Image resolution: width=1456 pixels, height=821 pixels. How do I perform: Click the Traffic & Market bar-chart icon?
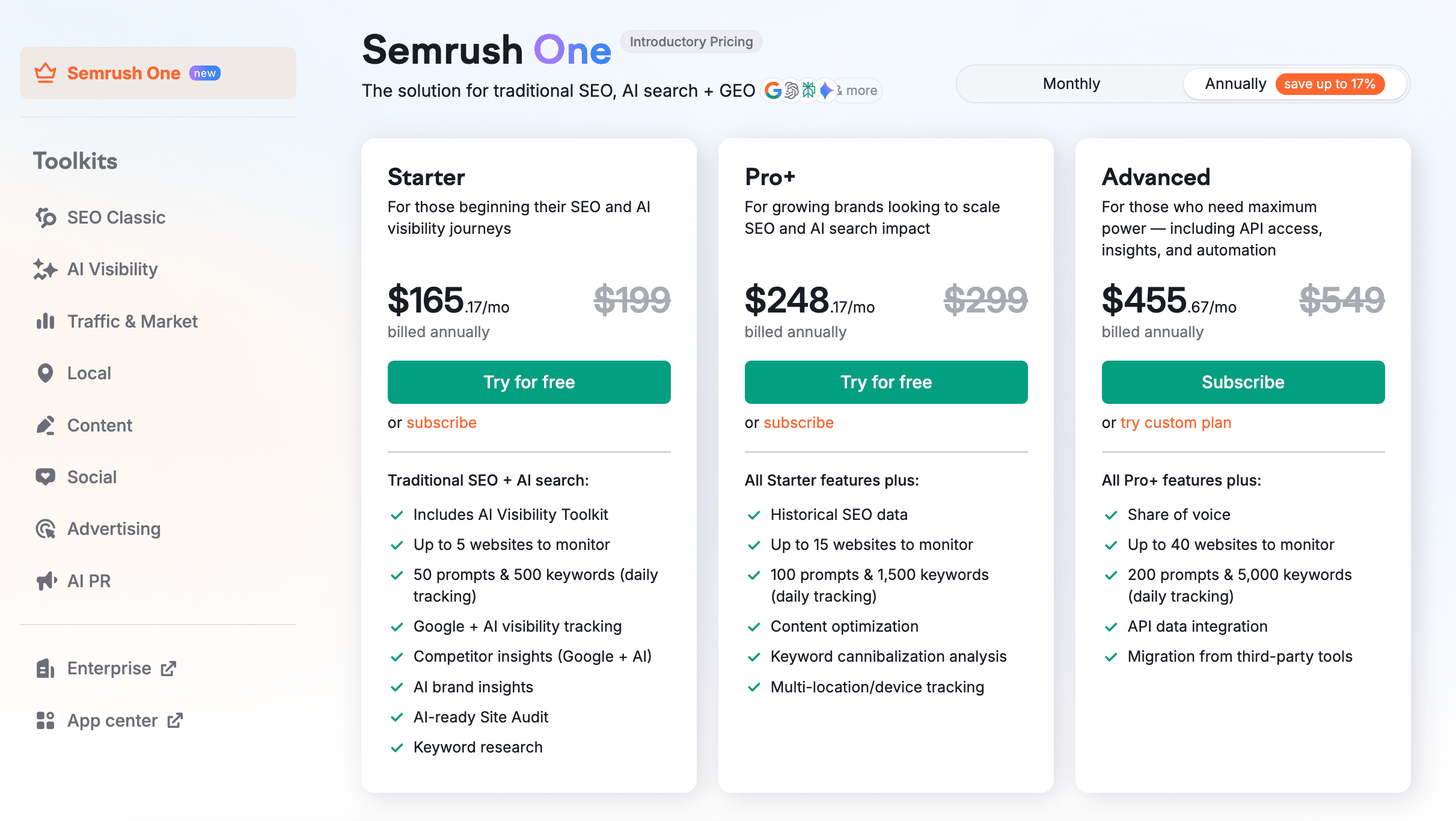[46, 321]
